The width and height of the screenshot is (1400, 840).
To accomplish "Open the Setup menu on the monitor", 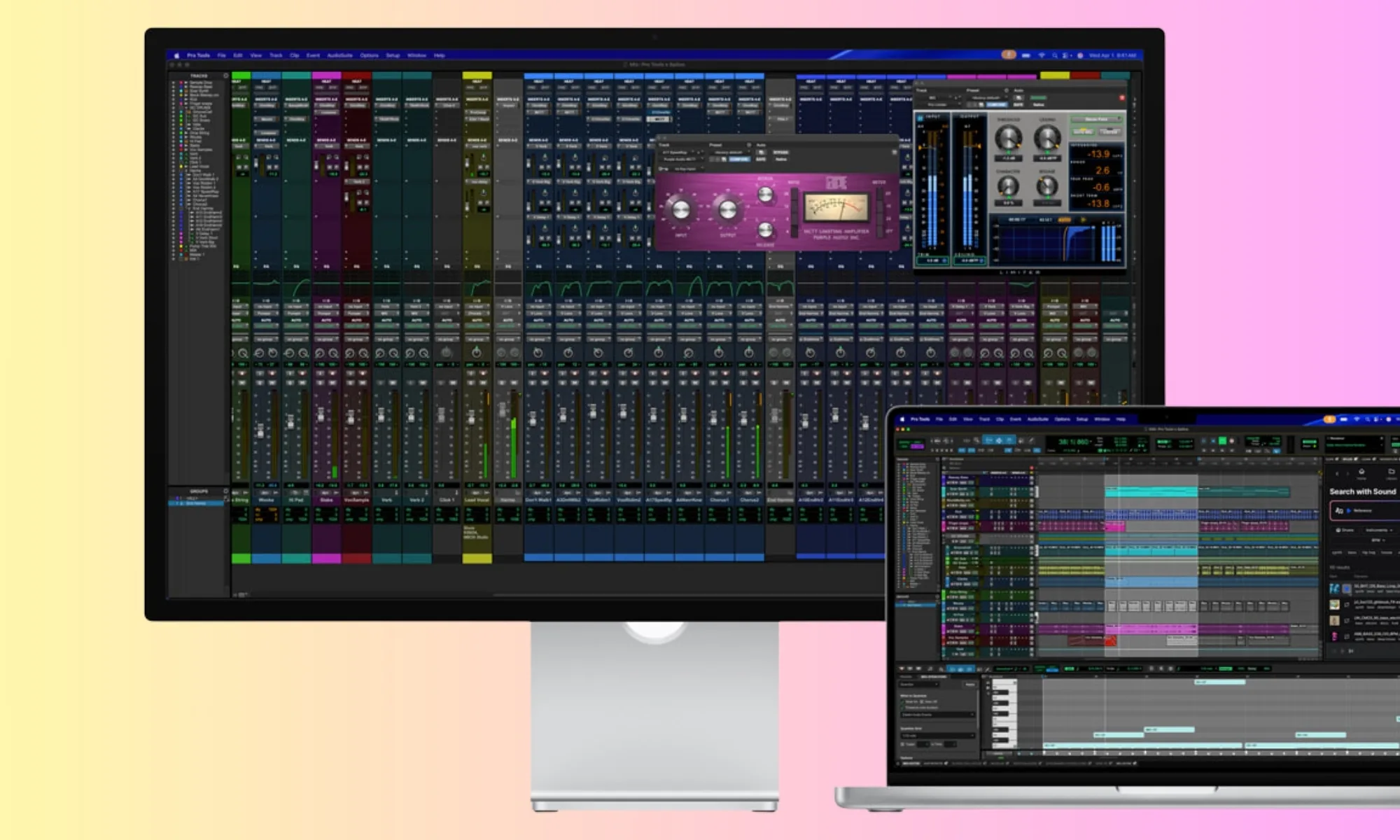I will 393,55.
